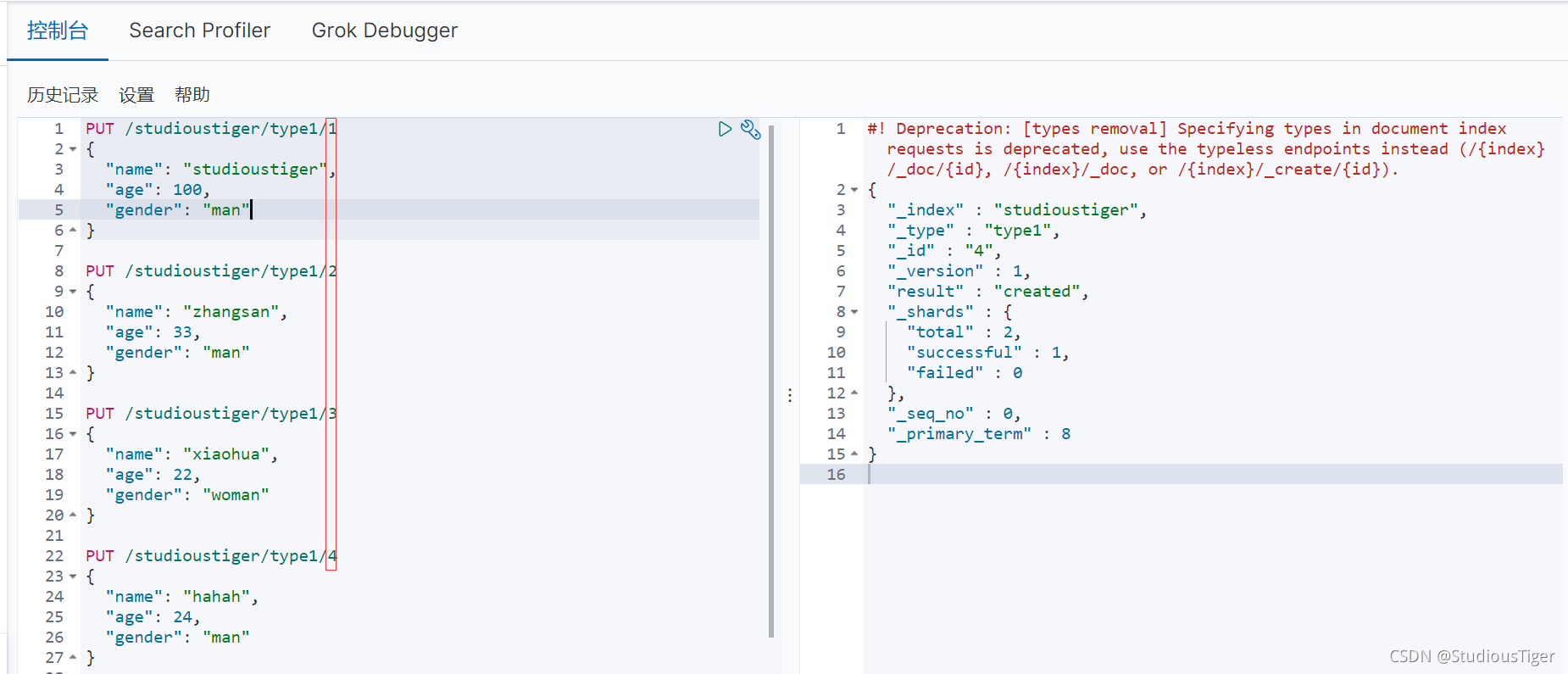The height and width of the screenshot is (674, 1568).
Task: Click the pane resize handle dots
Action: [x=790, y=395]
